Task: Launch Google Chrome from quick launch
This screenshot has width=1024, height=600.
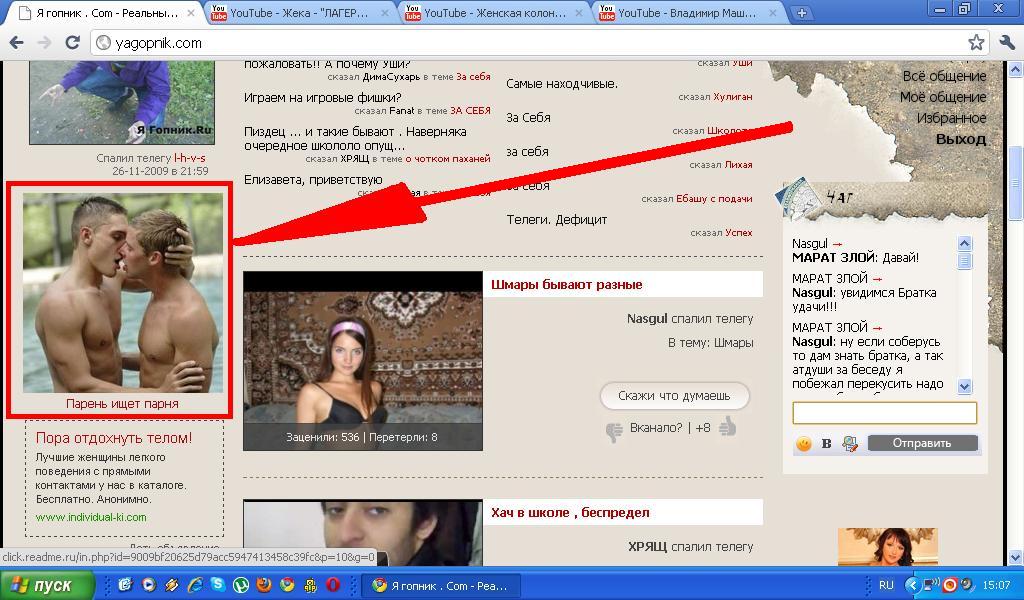Action: tap(287, 585)
